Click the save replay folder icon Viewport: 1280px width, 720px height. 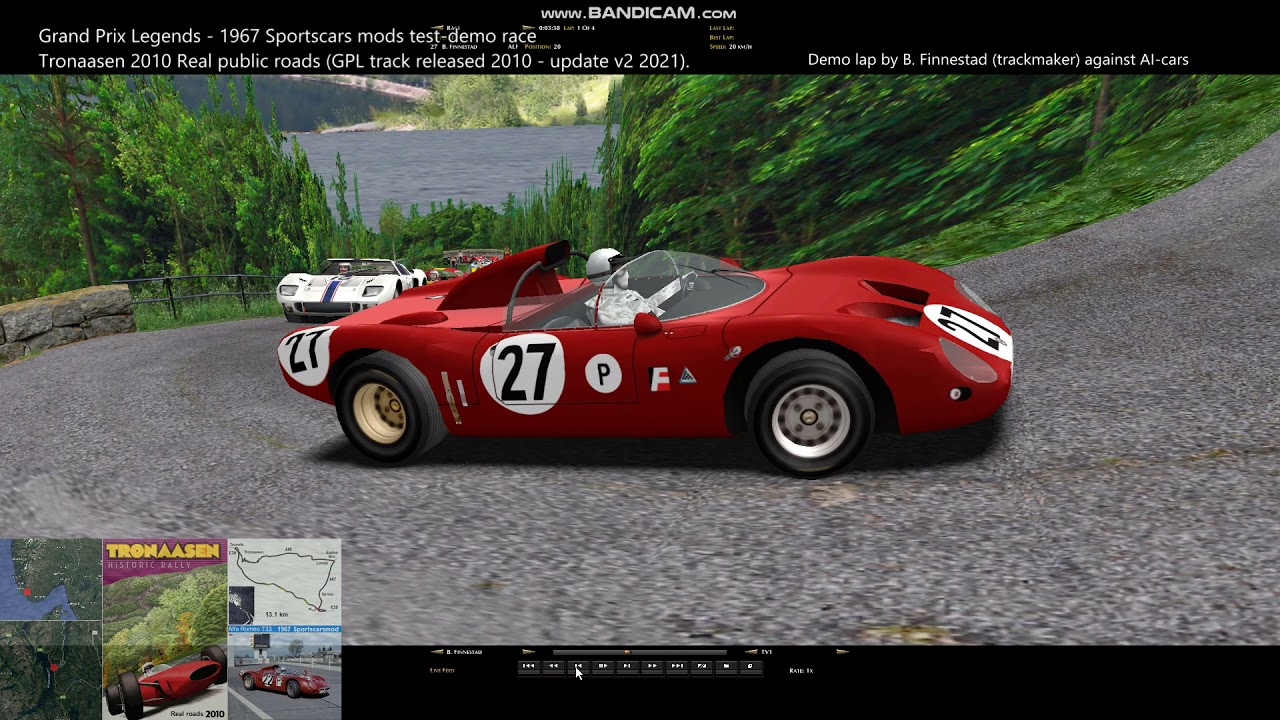(x=726, y=666)
